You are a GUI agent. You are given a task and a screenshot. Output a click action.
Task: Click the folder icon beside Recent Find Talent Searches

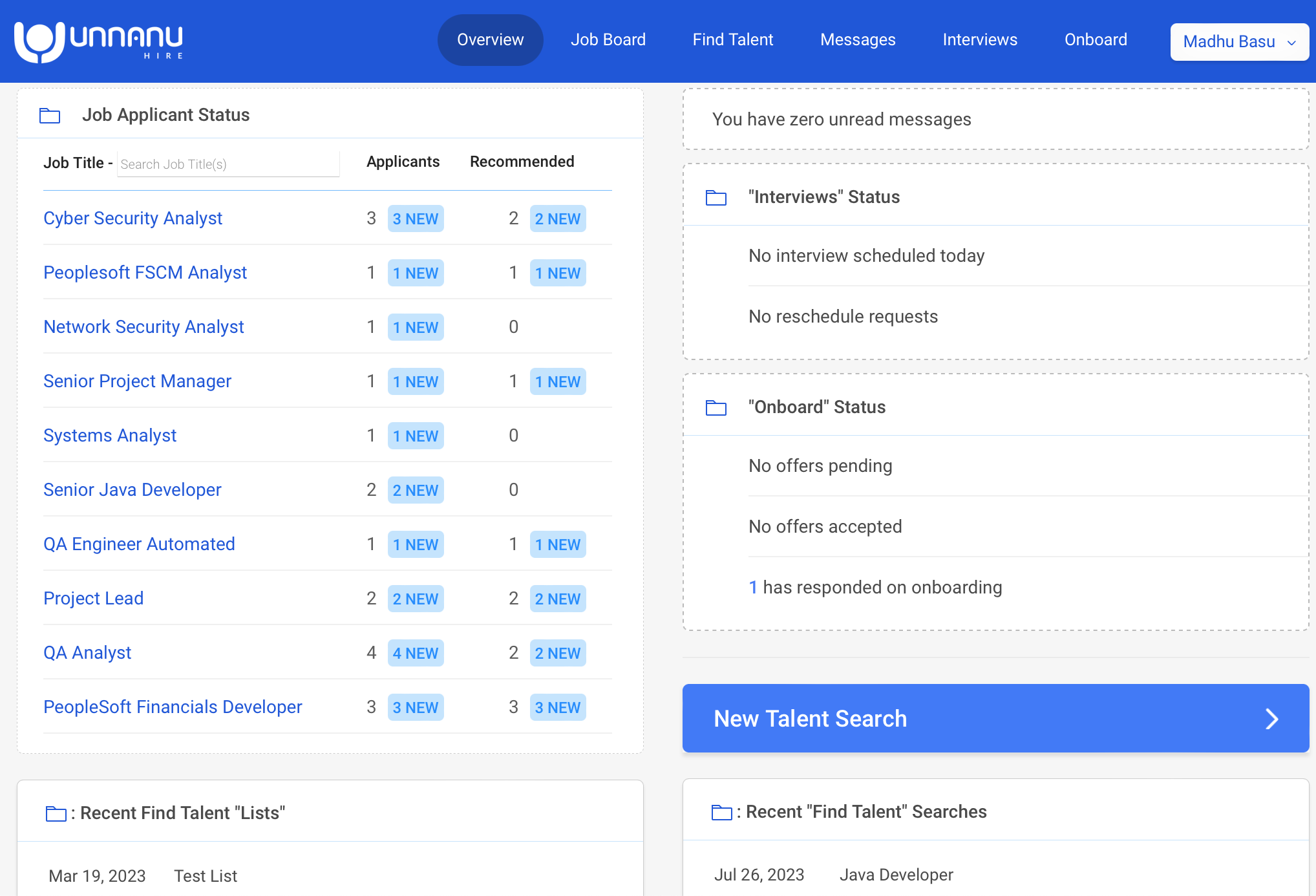click(721, 811)
